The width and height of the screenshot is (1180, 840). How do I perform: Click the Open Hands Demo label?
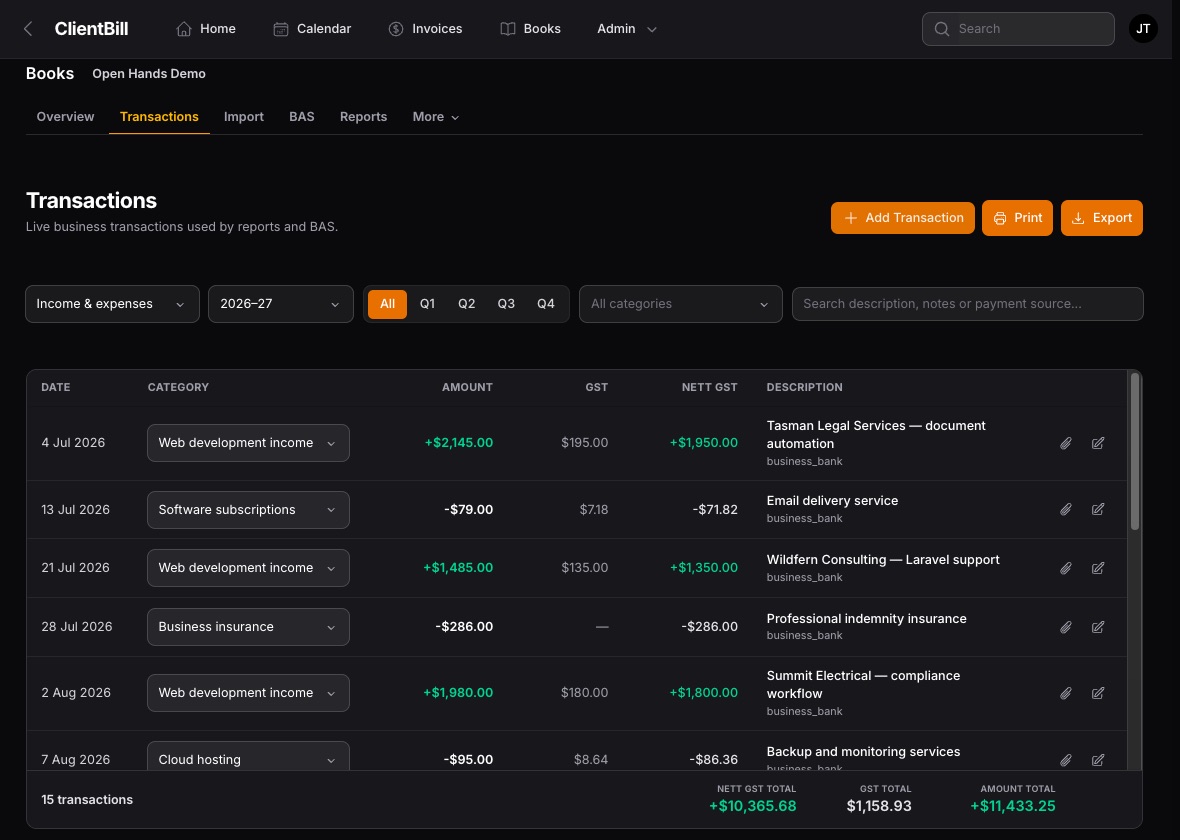point(149,74)
